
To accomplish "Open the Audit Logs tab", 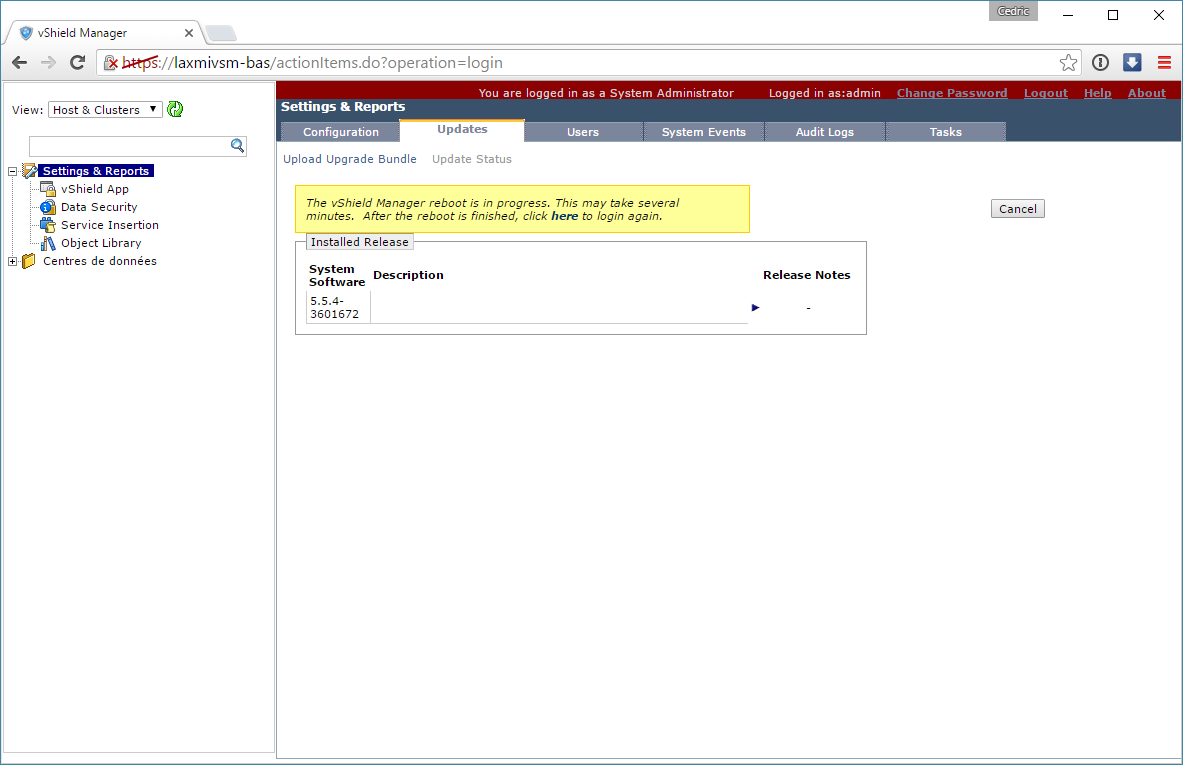I will coord(825,132).
